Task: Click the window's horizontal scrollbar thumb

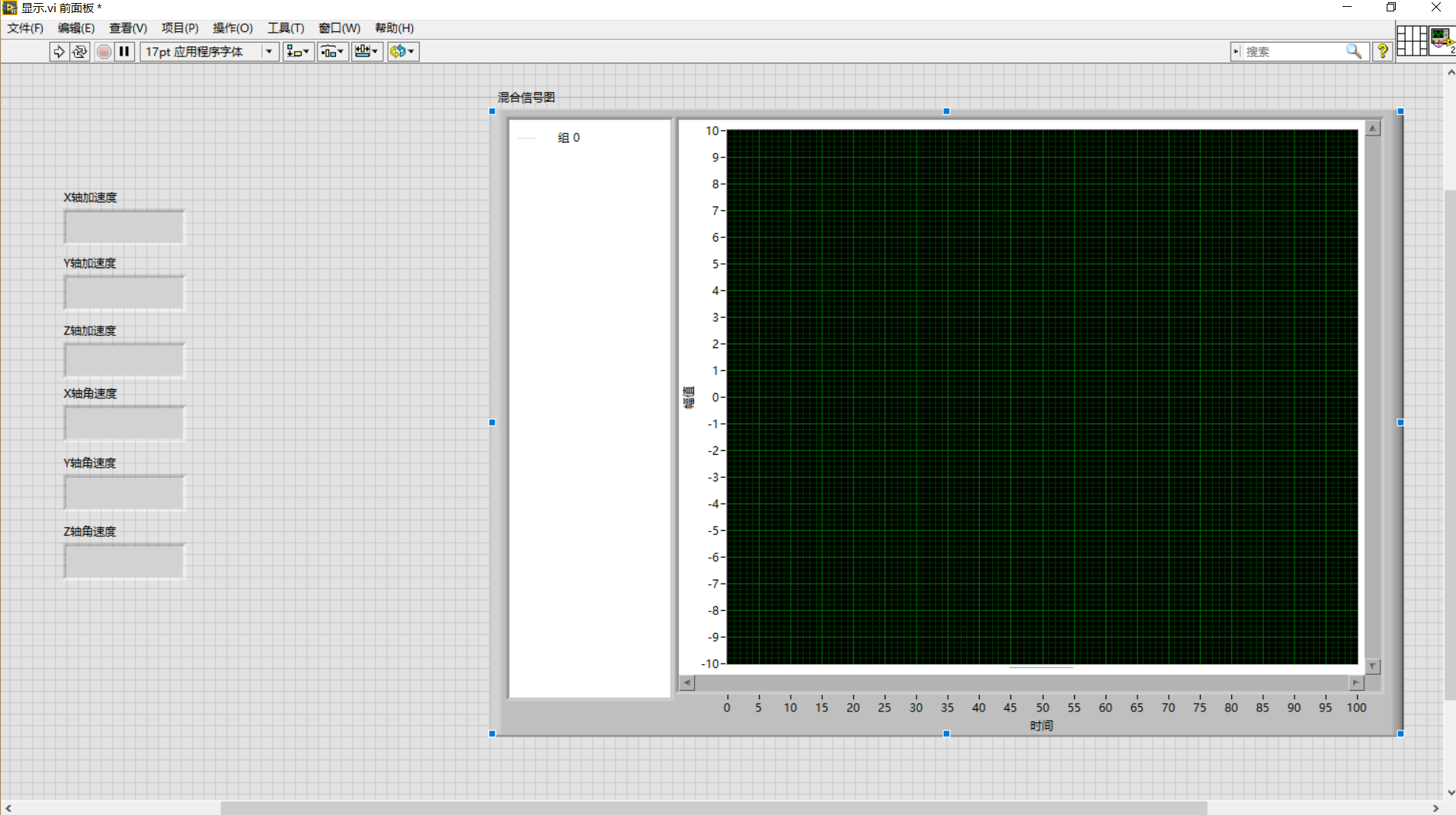Action: point(714,808)
